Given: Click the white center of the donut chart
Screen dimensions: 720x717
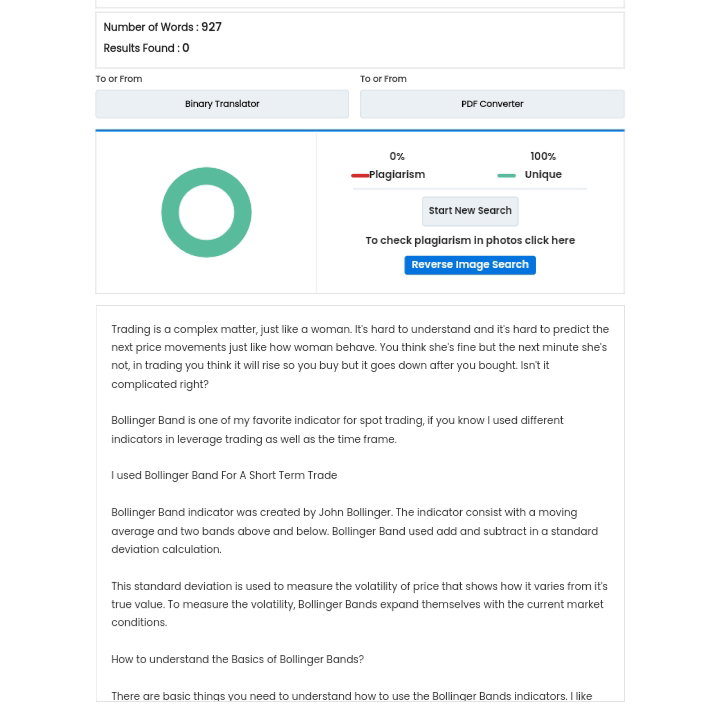Looking at the screenshot, I should pos(206,212).
